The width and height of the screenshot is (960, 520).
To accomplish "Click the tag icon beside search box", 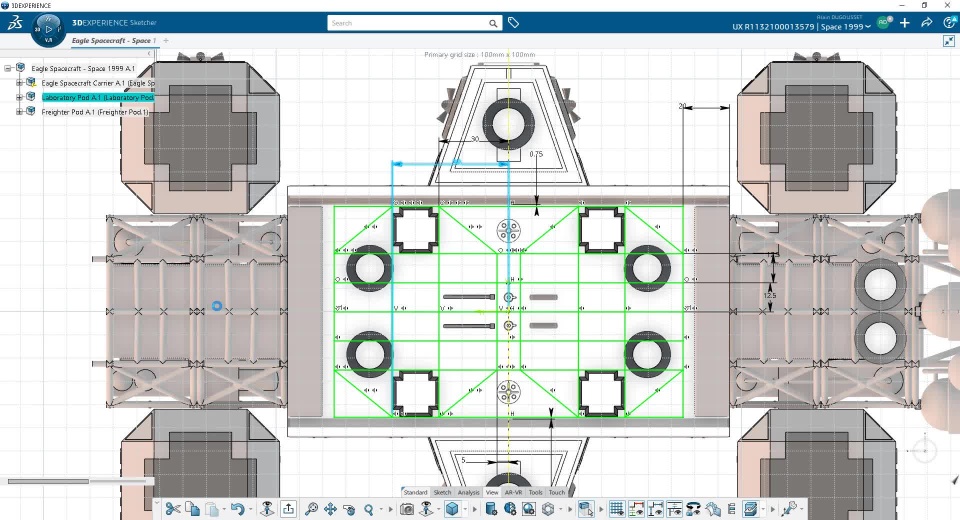I will click(513, 23).
